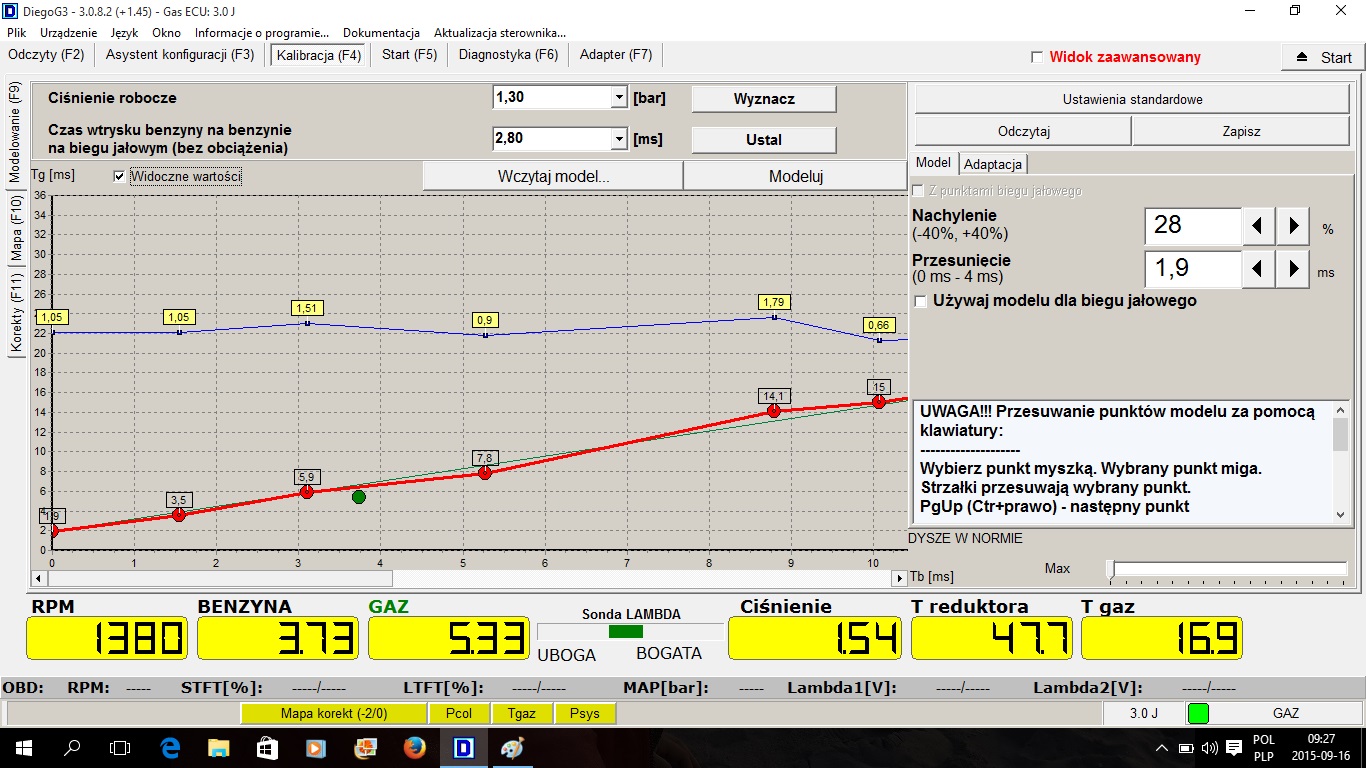Open Firefox from the taskbar
Viewport: 1366px width, 768px height.
[x=413, y=747]
